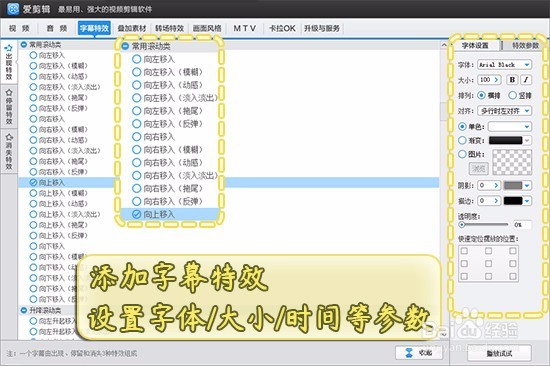Choose 横排 text arrangement radio
This screenshot has width=550, height=366.
[x=481, y=95]
